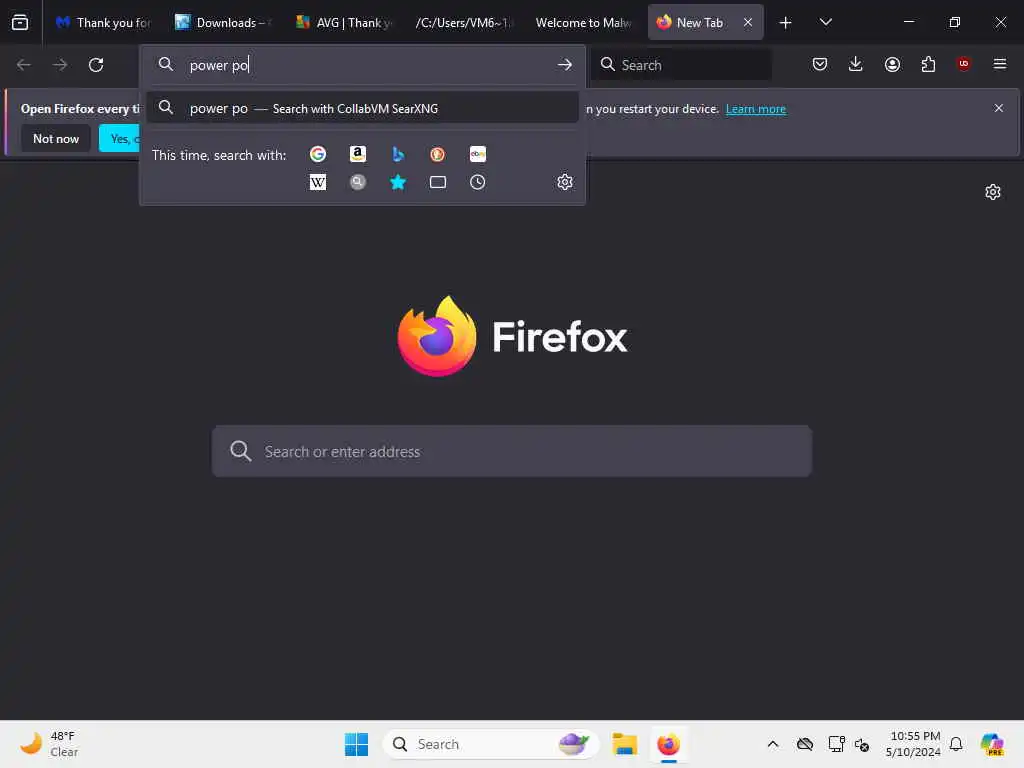Image resolution: width=1024 pixels, height=768 pixels.
Task: Open search settings gear in the URL dropdown
Action: click(565, 182)
